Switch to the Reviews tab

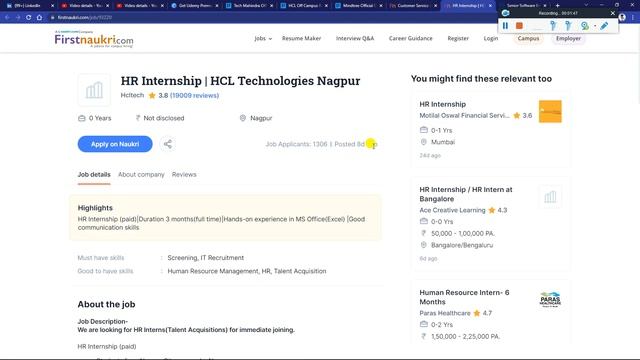(184, 175)
